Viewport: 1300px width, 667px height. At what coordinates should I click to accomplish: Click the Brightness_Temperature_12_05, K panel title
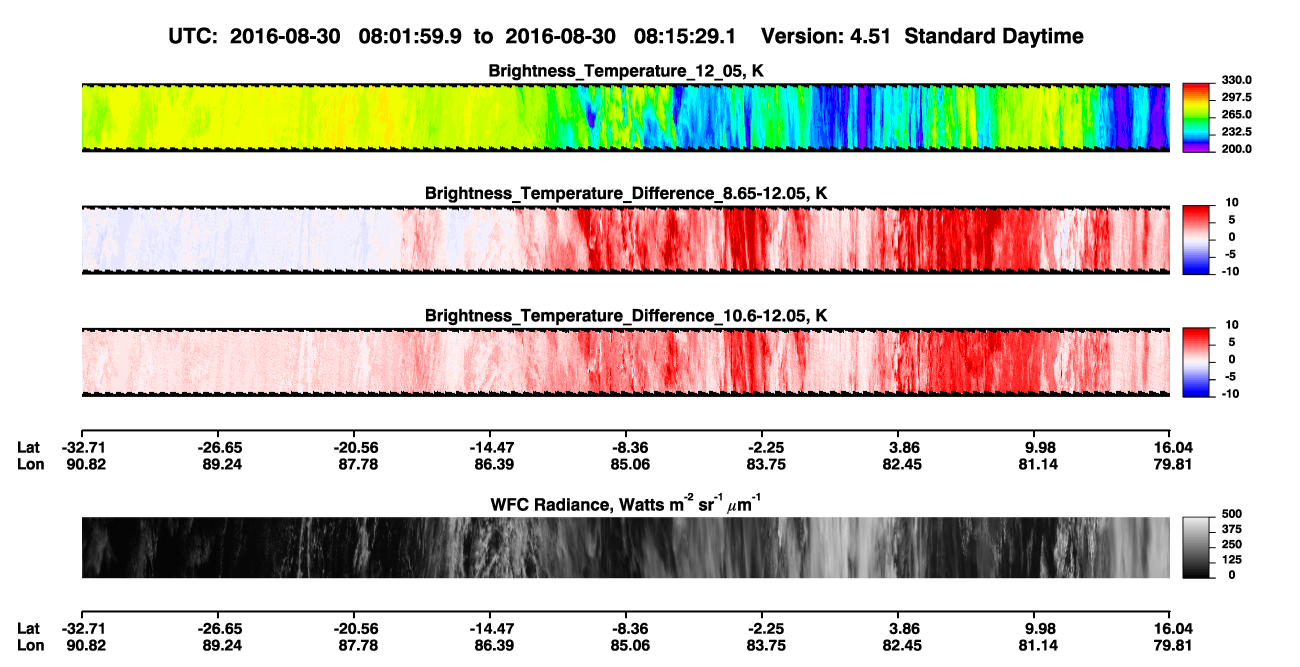tap(626, 70)
